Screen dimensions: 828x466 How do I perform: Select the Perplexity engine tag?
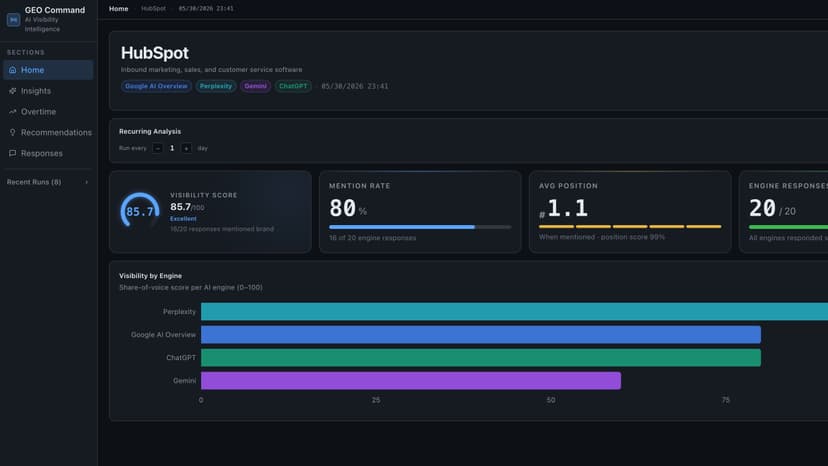pyautogui.click(x=215, y=86)
